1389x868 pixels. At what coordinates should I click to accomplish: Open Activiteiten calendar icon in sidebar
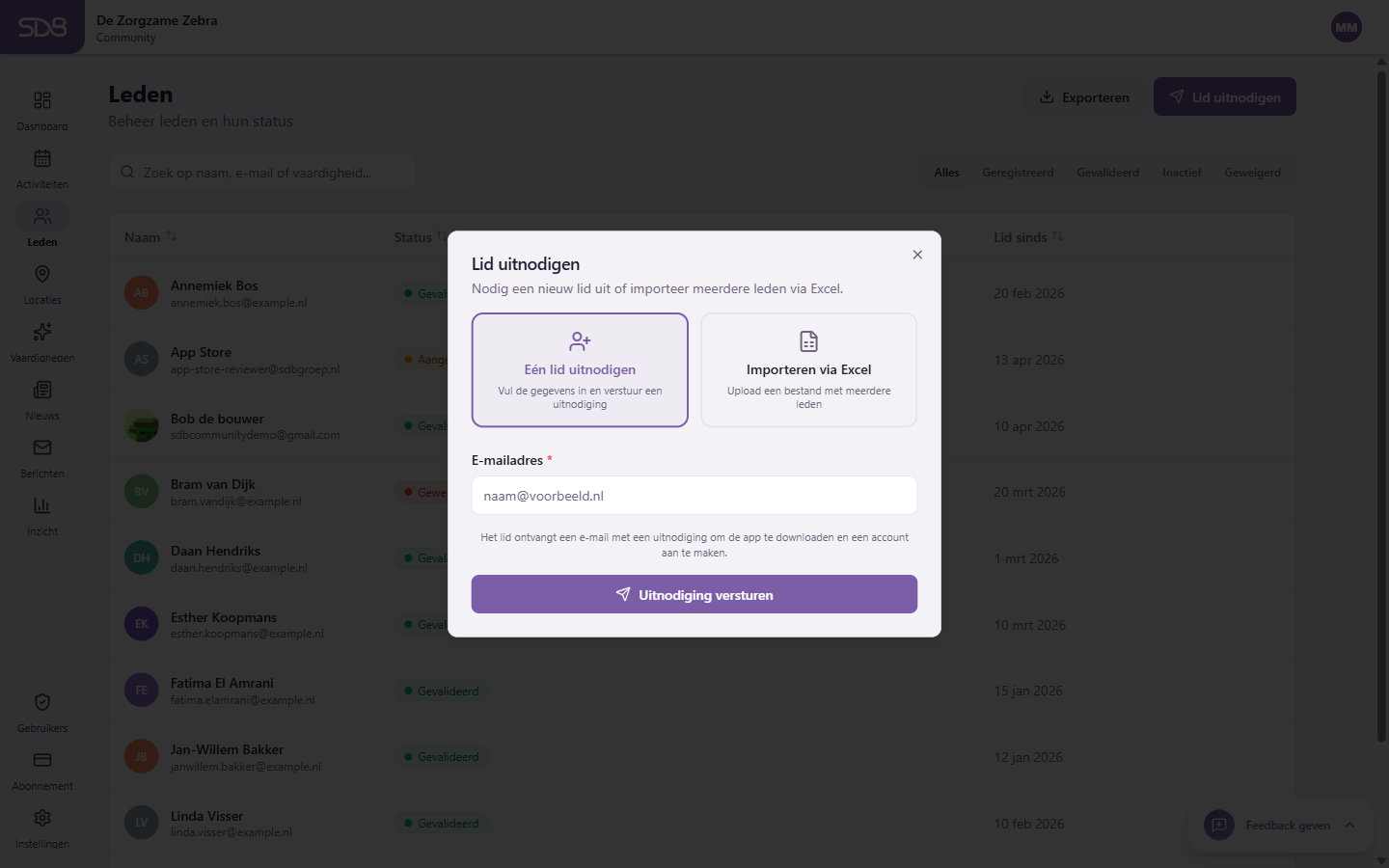42,158
